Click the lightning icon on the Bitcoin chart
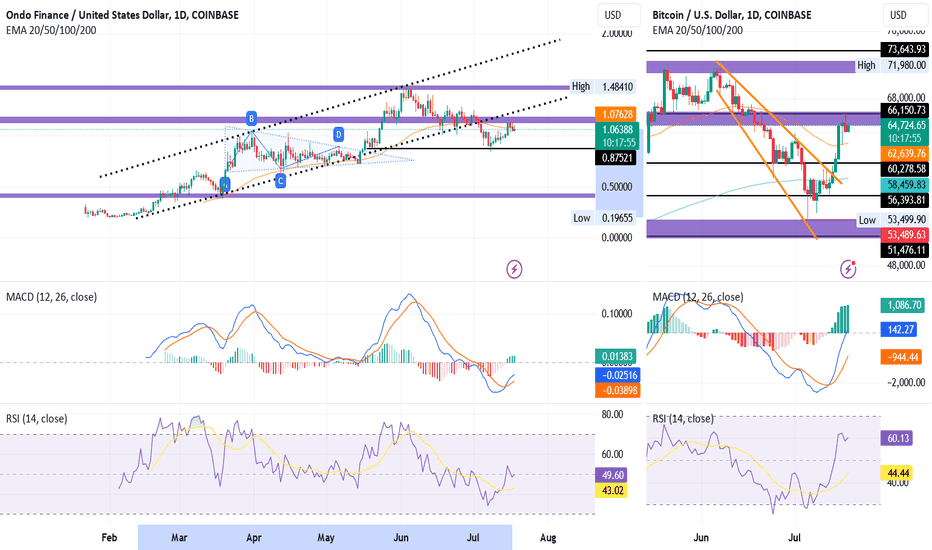Screen dimensions: 932x550 pyautogui.click(x=848, y=269)
